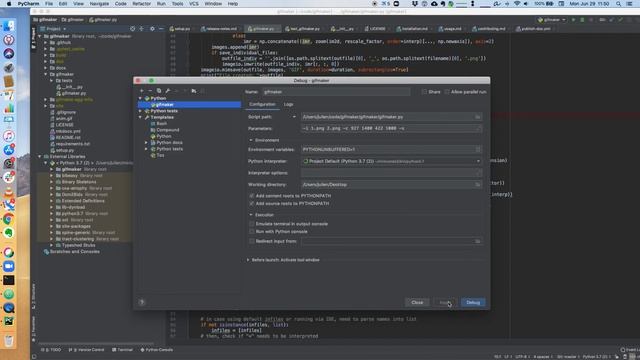640x360 pixels.
Task: Enable Emulate terminal in output console
Action: pos(251,224)
